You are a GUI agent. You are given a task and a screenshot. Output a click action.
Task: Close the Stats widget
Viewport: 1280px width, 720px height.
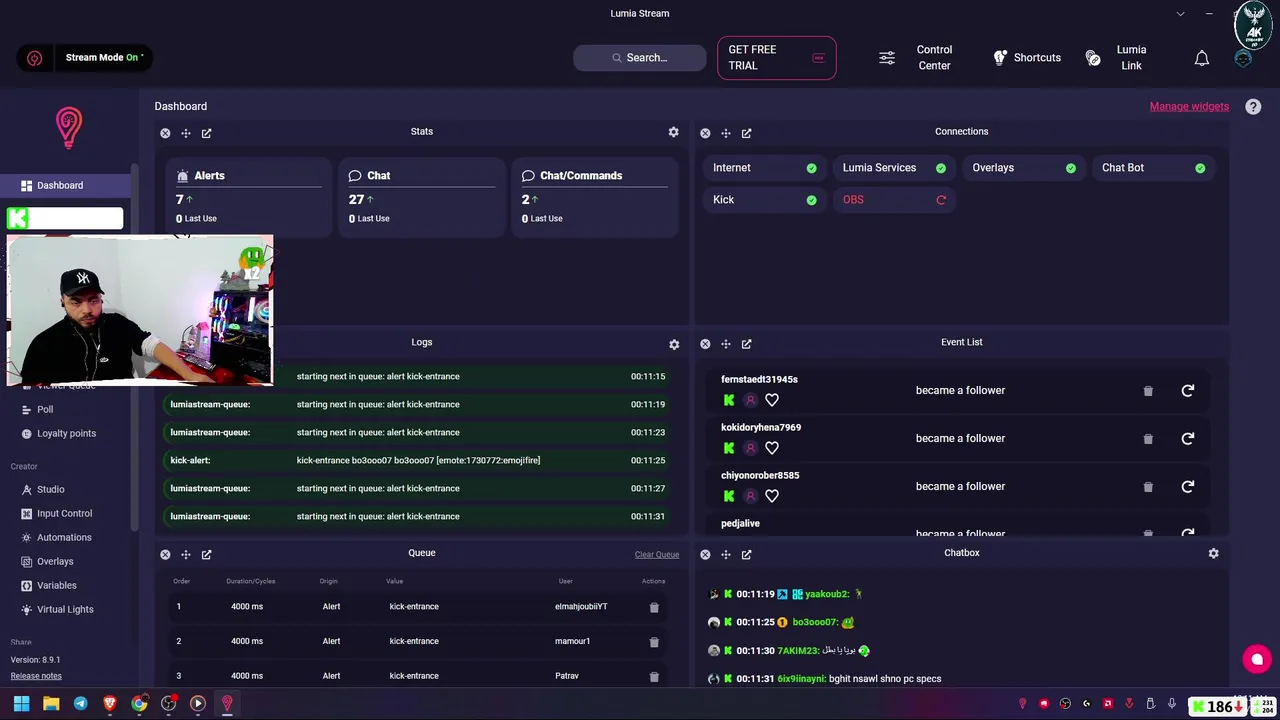click(165, 133)
